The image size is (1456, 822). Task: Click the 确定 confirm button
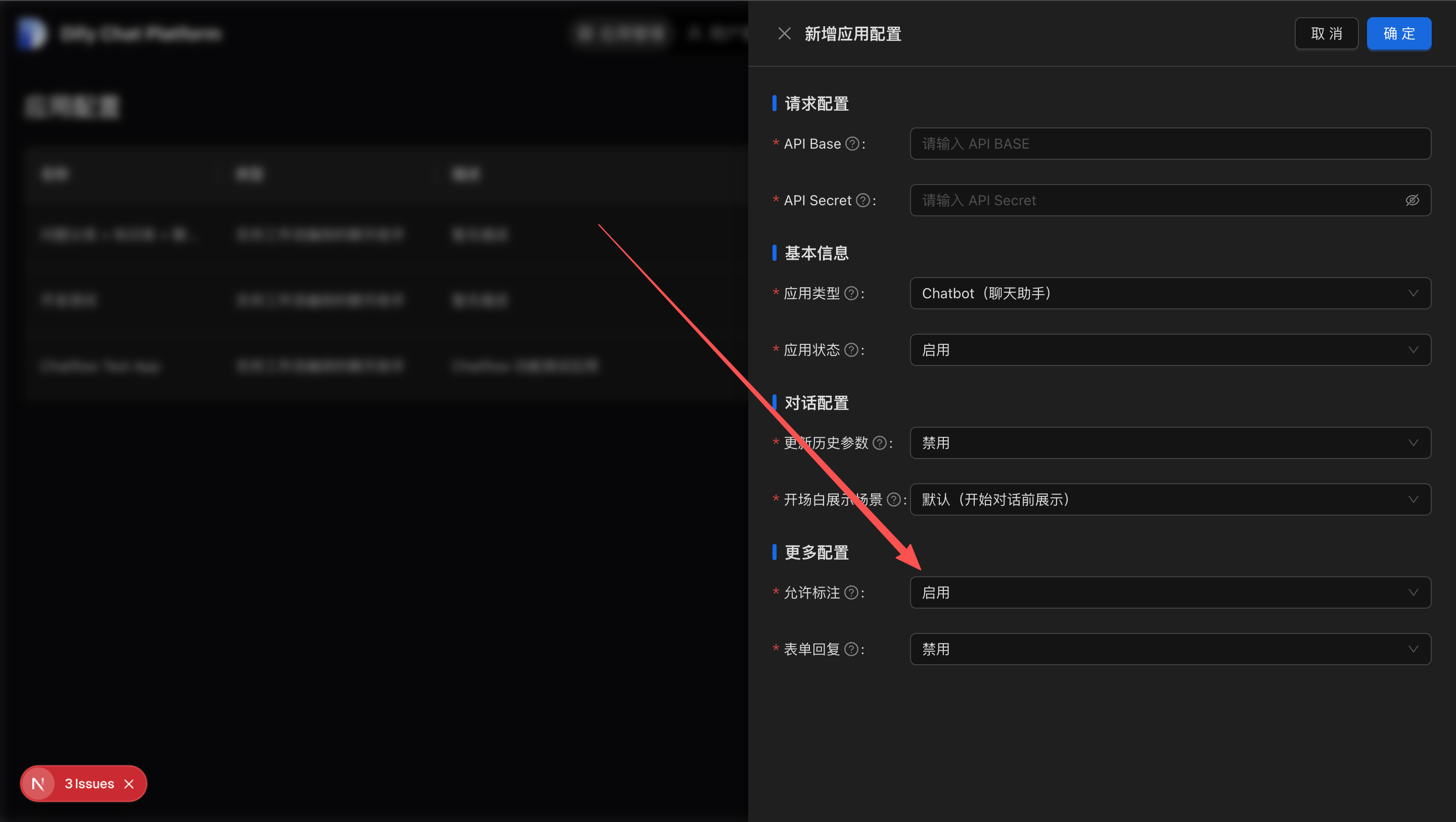pyautogui.click(x=1399, y=33)
